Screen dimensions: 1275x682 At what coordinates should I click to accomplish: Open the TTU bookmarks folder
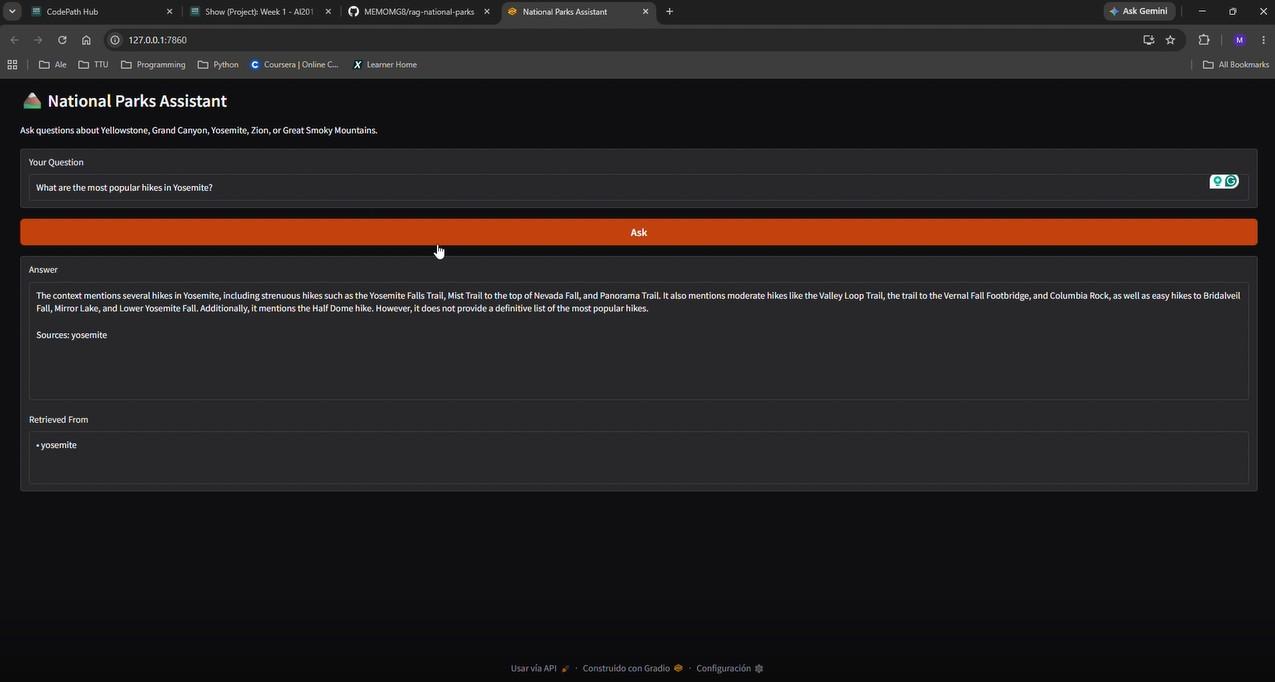tap(93, 64)
